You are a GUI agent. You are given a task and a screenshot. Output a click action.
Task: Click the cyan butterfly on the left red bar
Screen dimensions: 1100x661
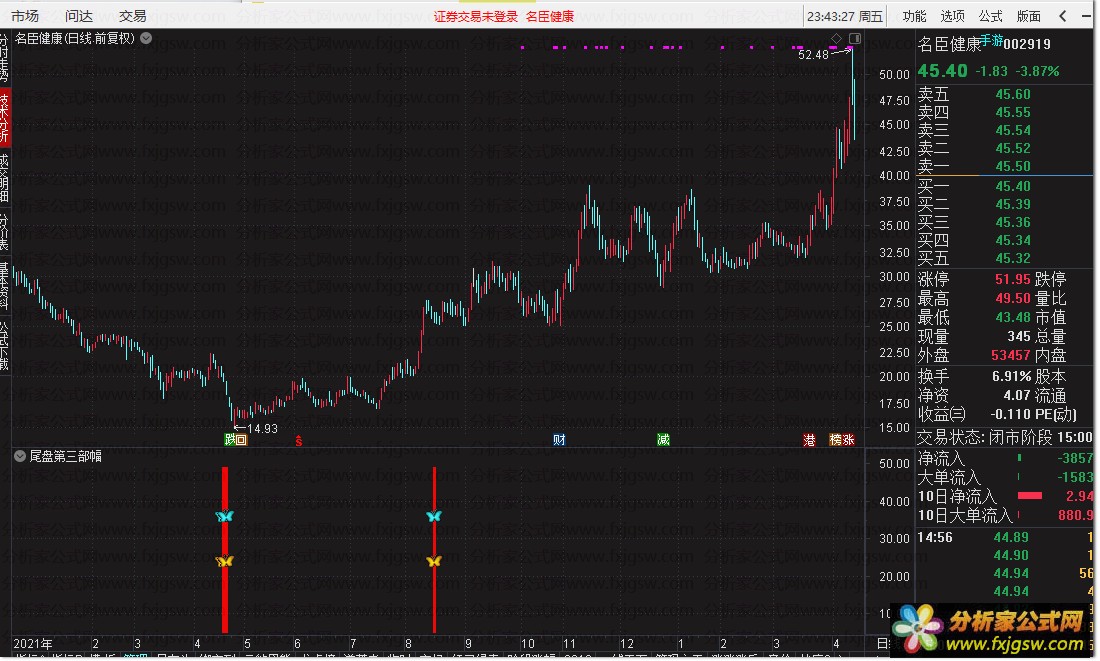point(224,516)
